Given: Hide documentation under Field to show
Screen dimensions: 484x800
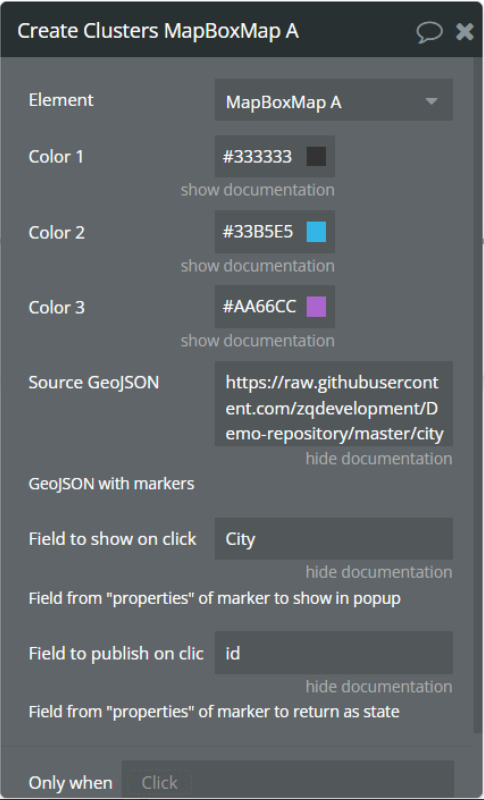Looking at the screenshot, I should point(379,572).
